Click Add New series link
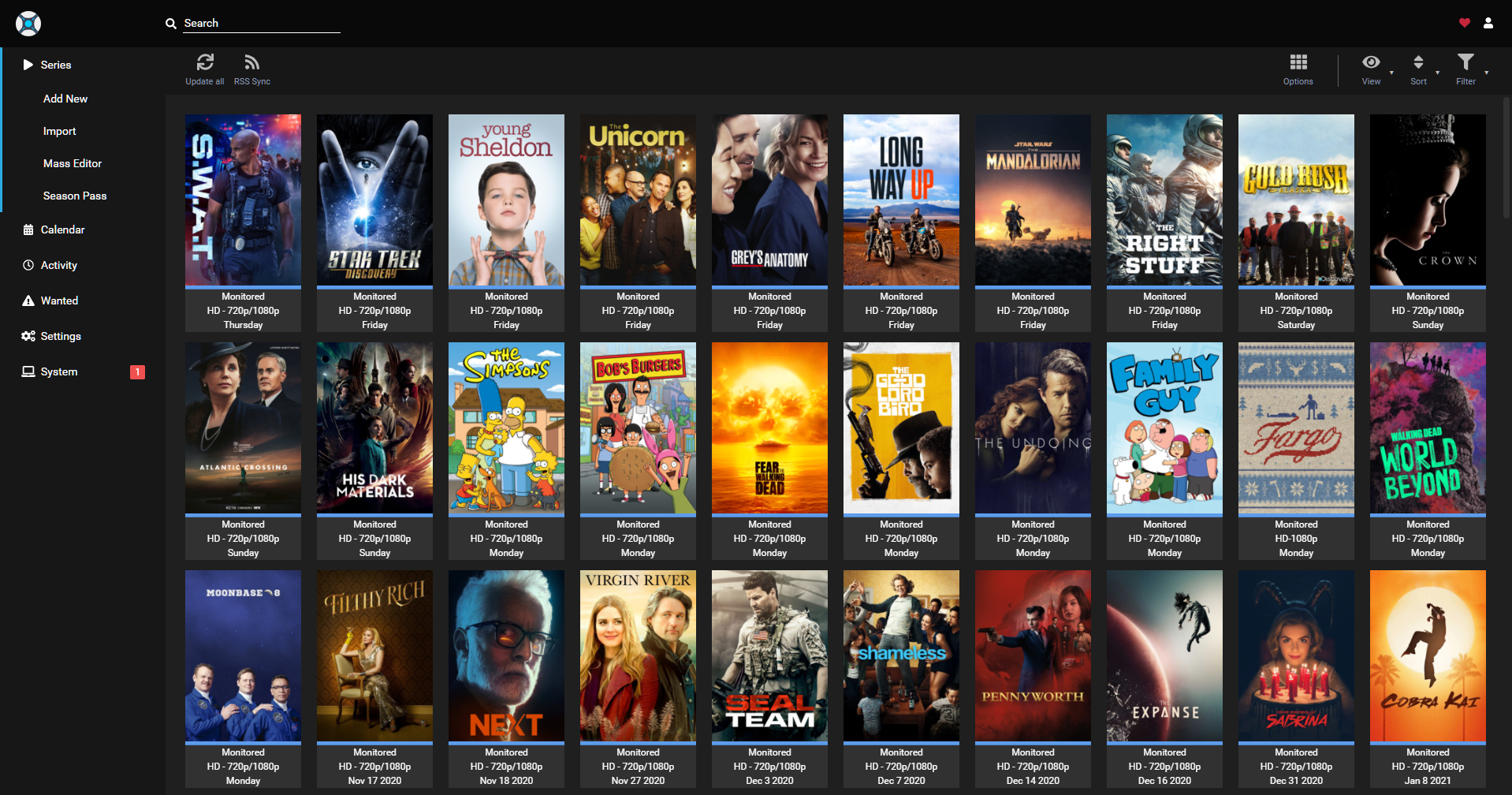The height and width of the screenshot is (795, 1512). pos(65,99)
